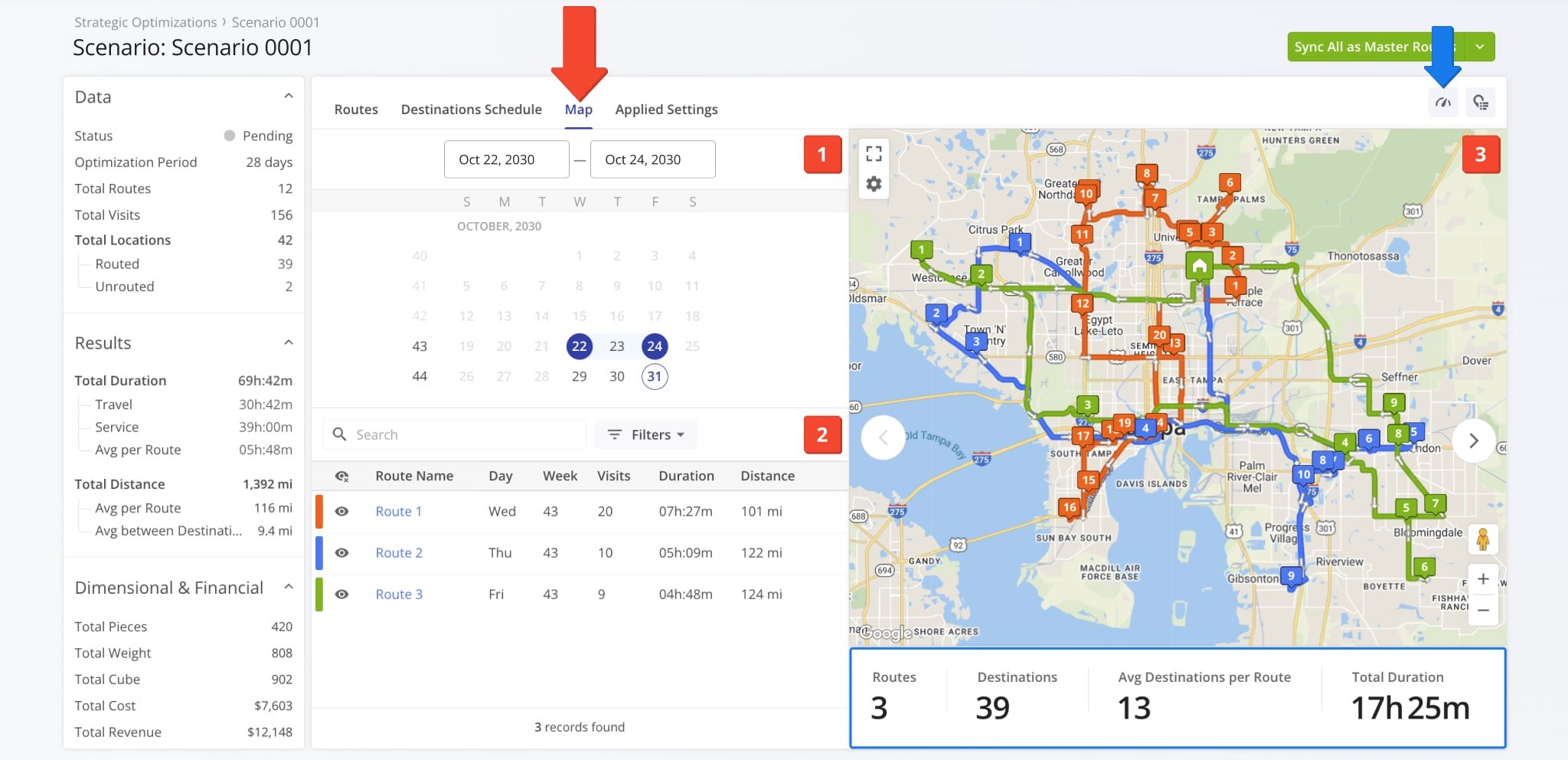
Task: Switch to the Destinations Schedule tab
Action: pos(471,110)
